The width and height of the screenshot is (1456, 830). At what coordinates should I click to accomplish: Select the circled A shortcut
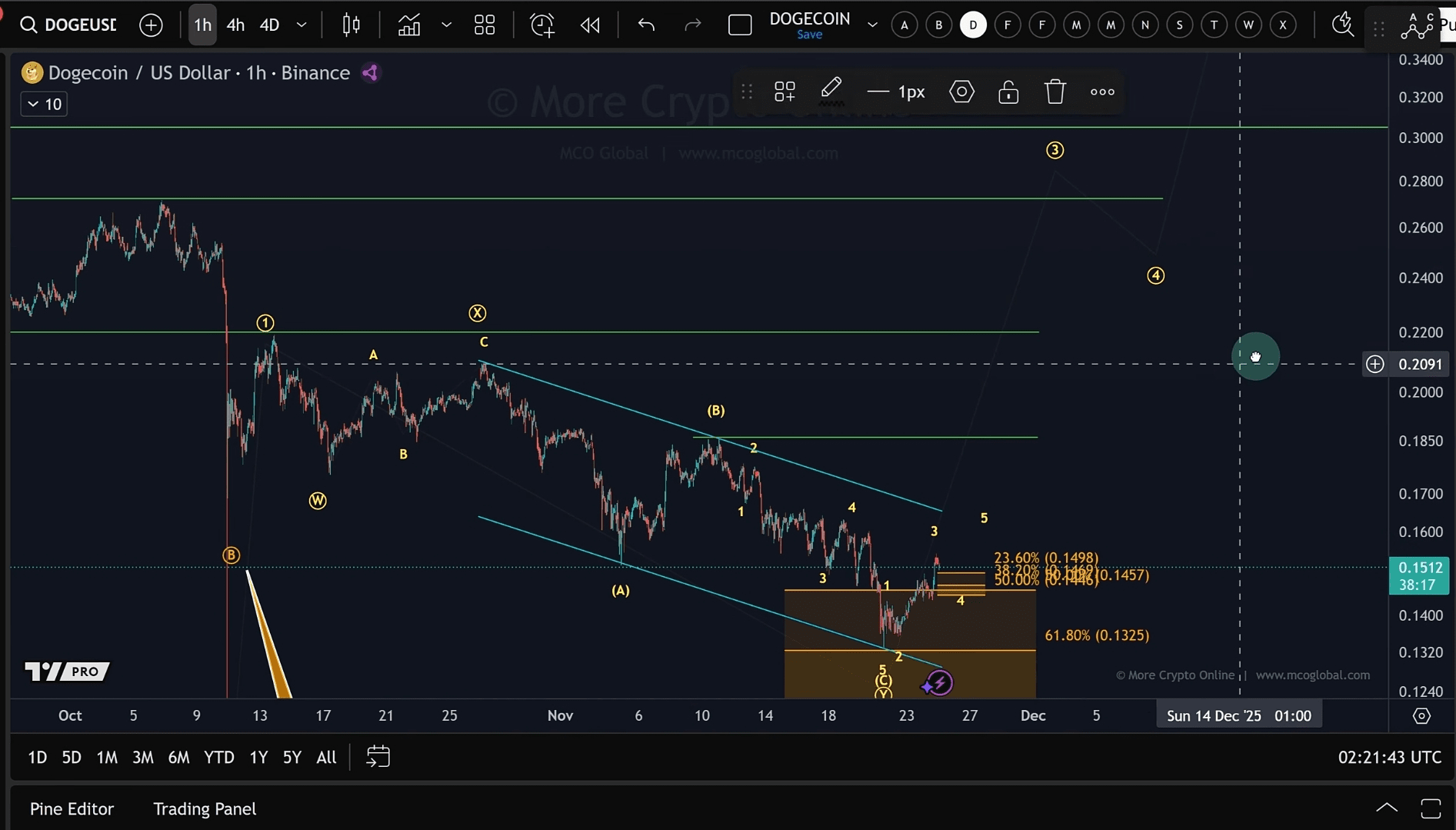(x=905, y=25)
